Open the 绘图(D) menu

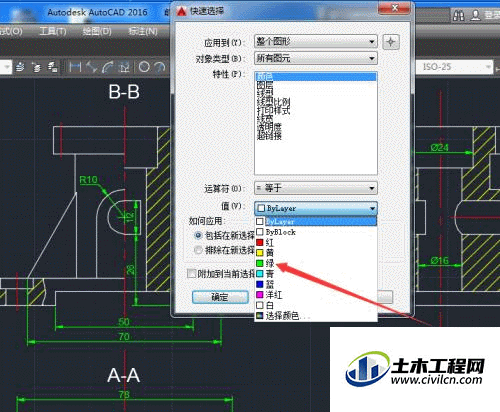tap(97, 32)
